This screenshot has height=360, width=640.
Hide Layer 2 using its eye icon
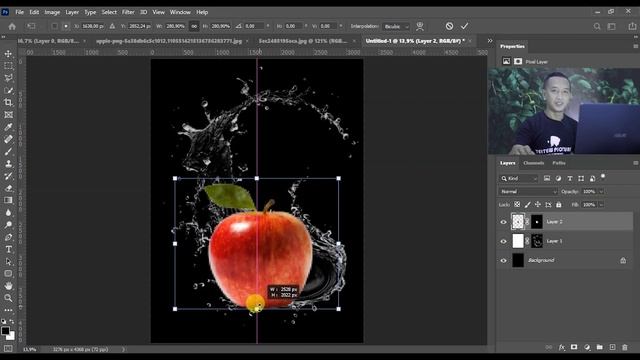point(503,222)
